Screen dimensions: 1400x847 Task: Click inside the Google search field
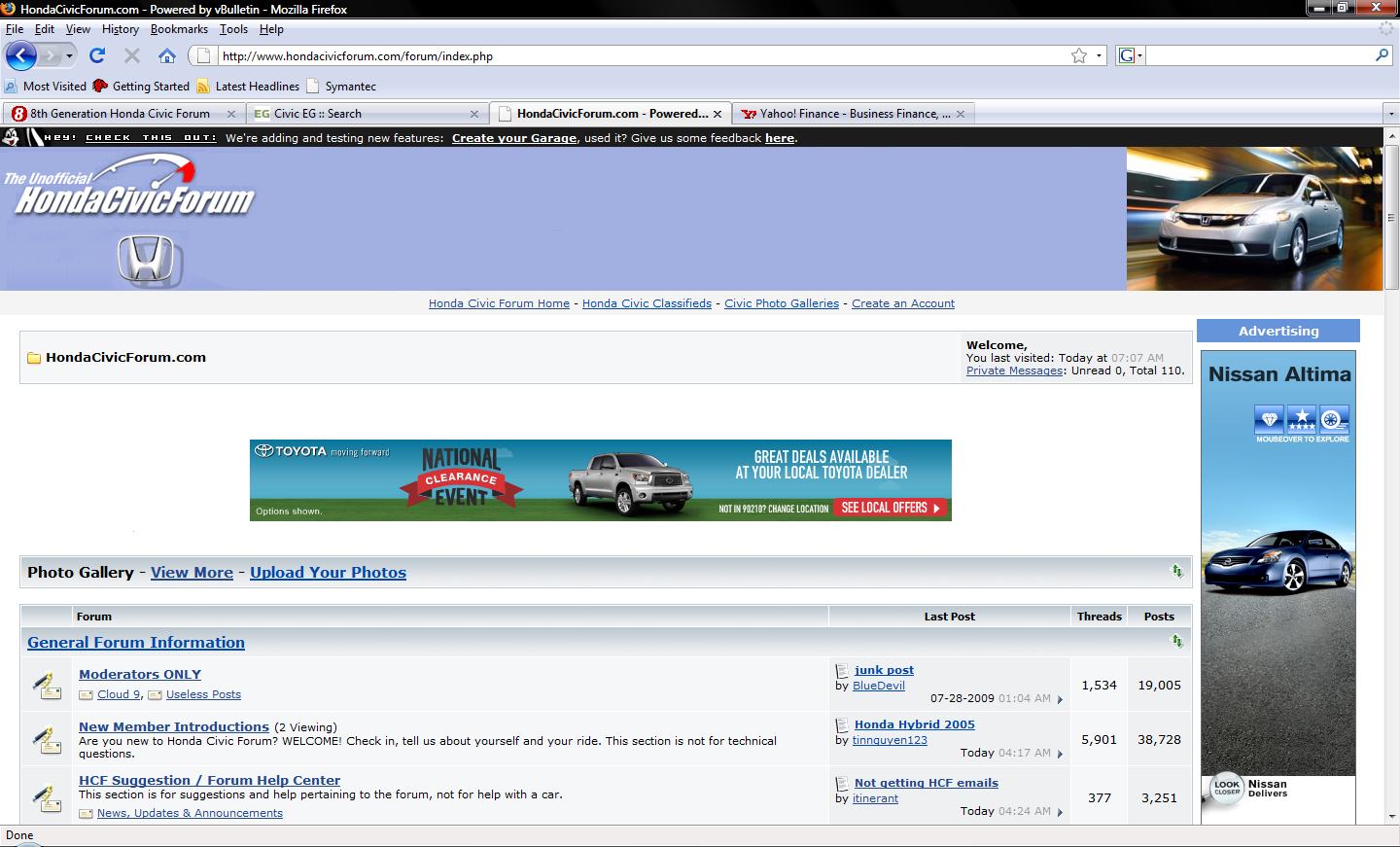pos(1260,55)
